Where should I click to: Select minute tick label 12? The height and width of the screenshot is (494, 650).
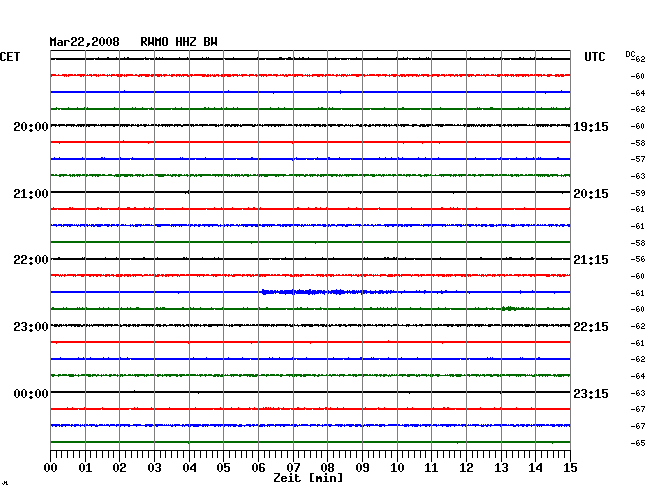point(466,468)
